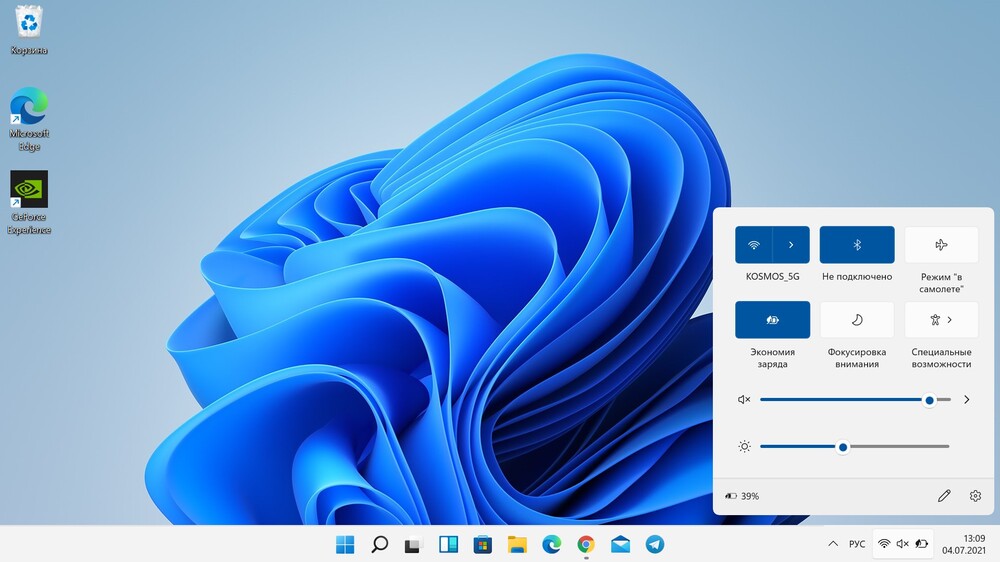
Task: Enable the Focus assist moon tile
Action: (x=857, y=320)
